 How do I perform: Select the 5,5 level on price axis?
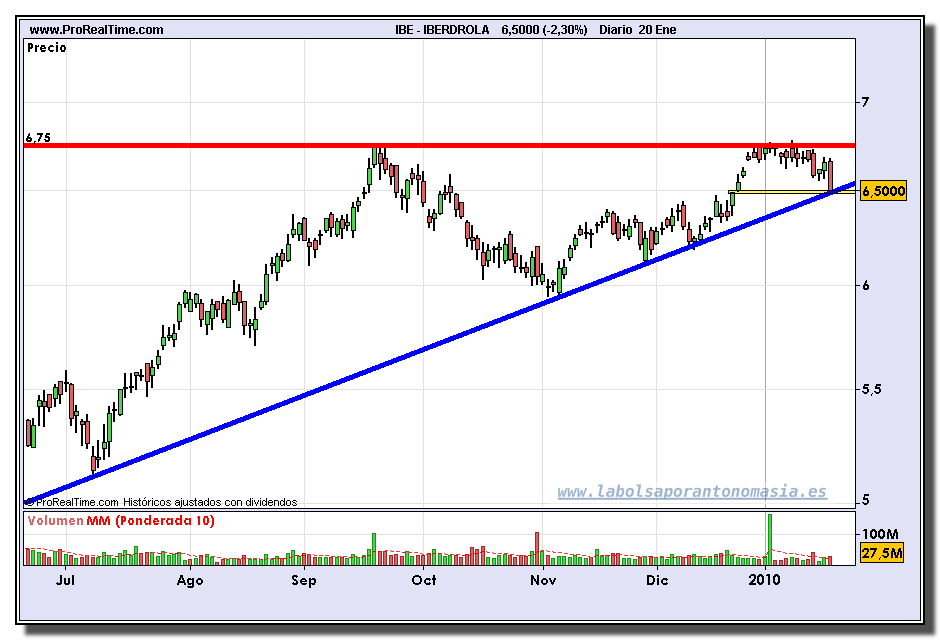pyautogui.click(x=871, y=389)
